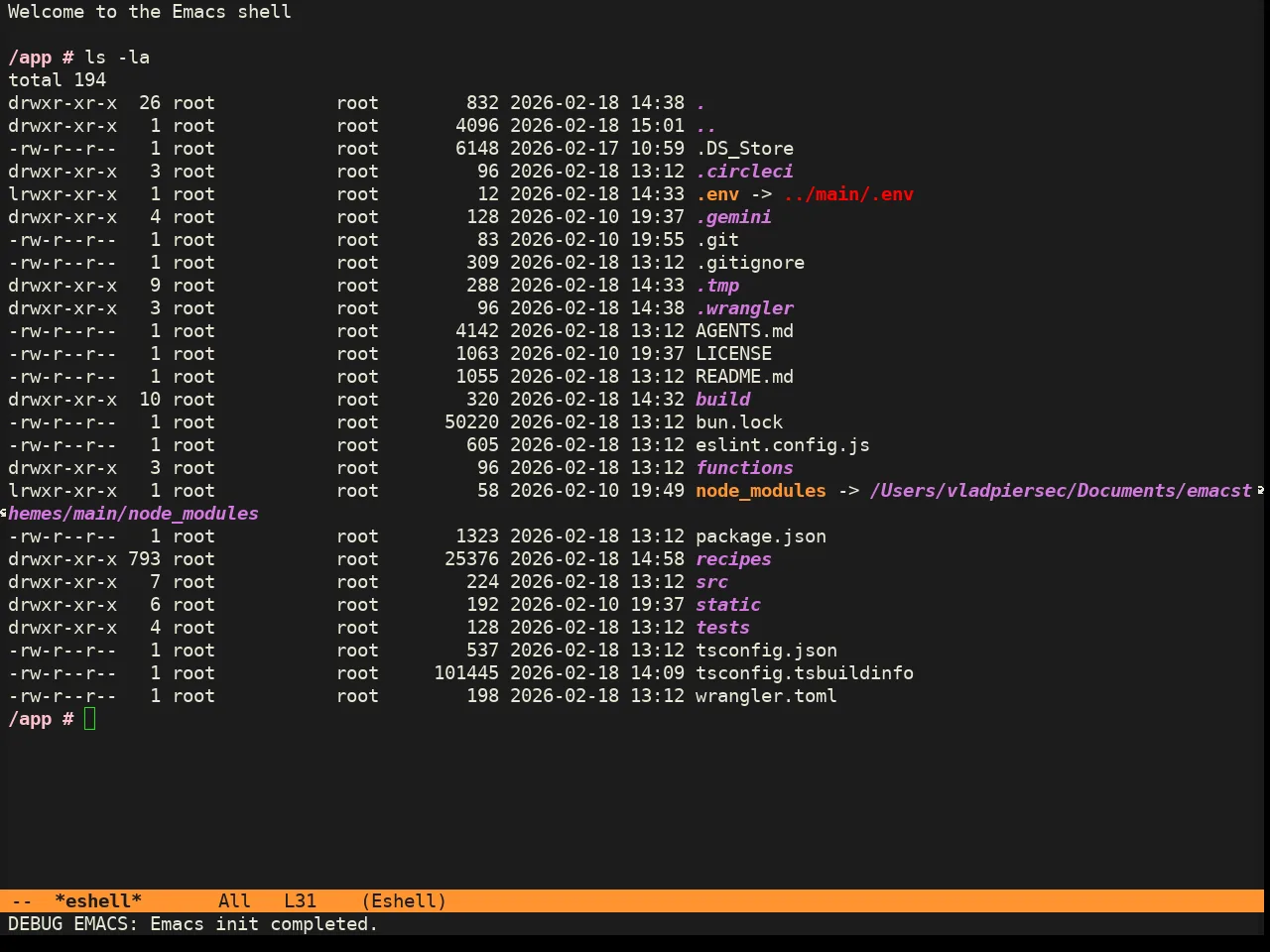
Task: Click the functions directory name
Action: click(x=744, y=468)
